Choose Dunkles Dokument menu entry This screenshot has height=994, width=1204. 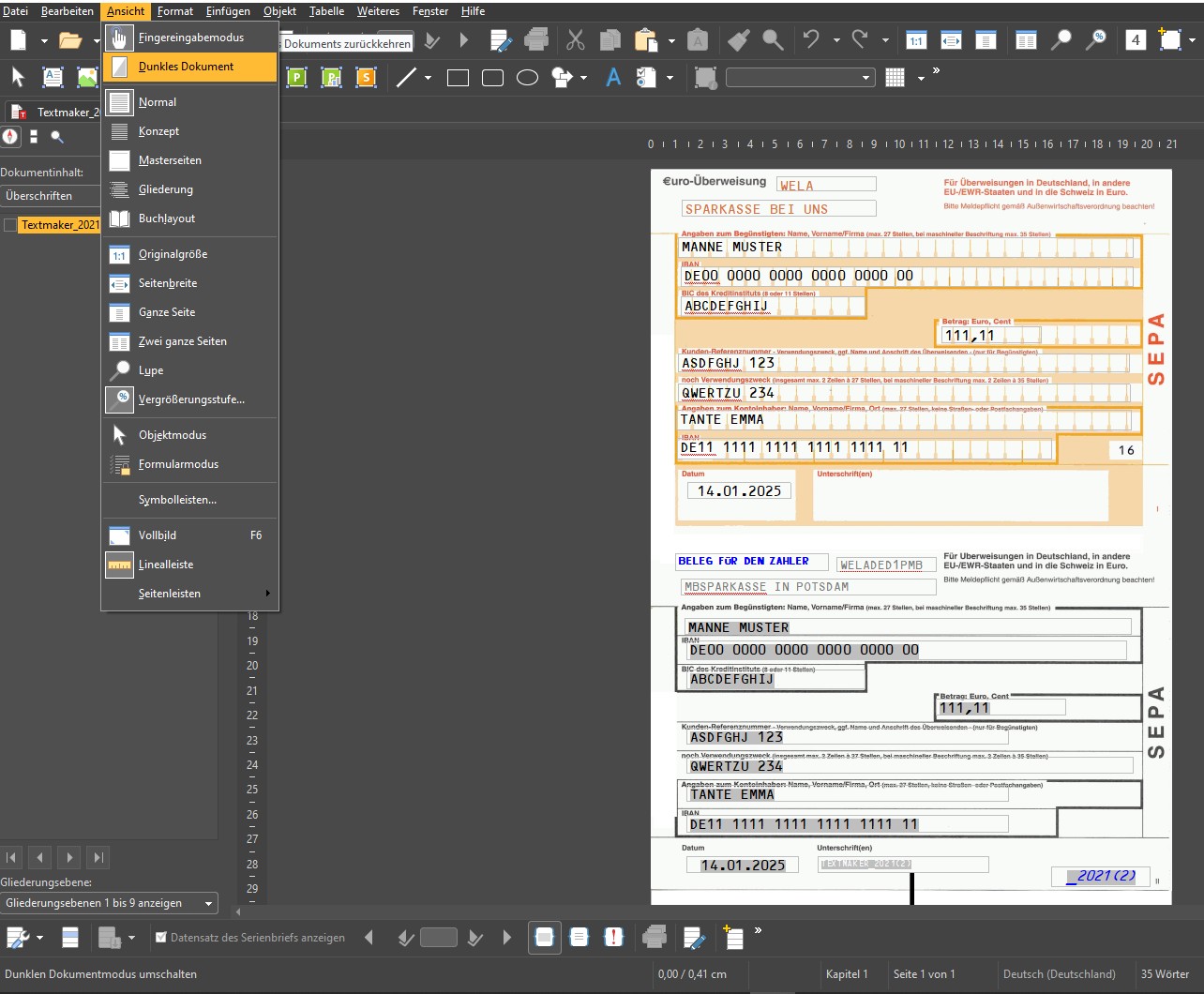tap(189, 67)
